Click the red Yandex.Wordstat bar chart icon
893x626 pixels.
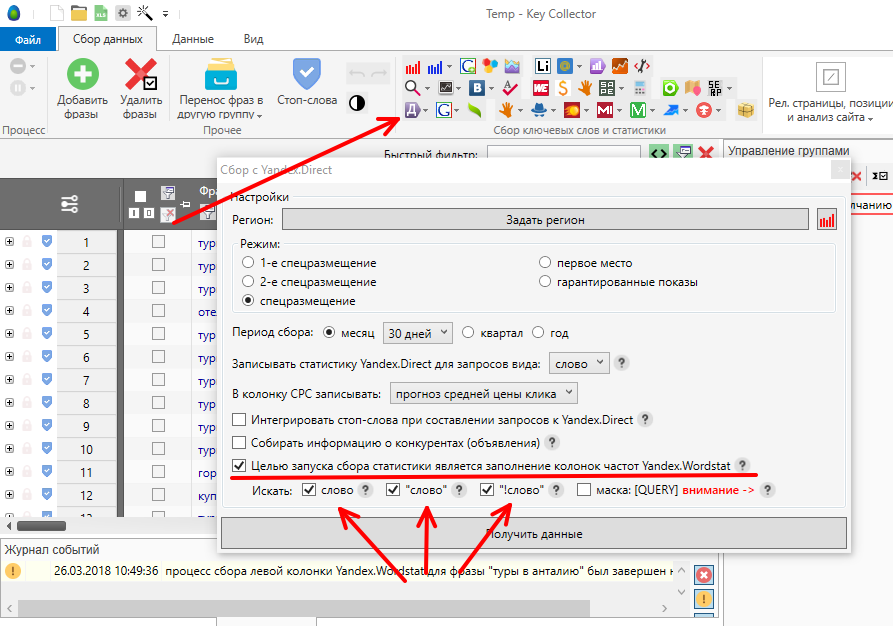pyautogui.click(x=412, y=67)
